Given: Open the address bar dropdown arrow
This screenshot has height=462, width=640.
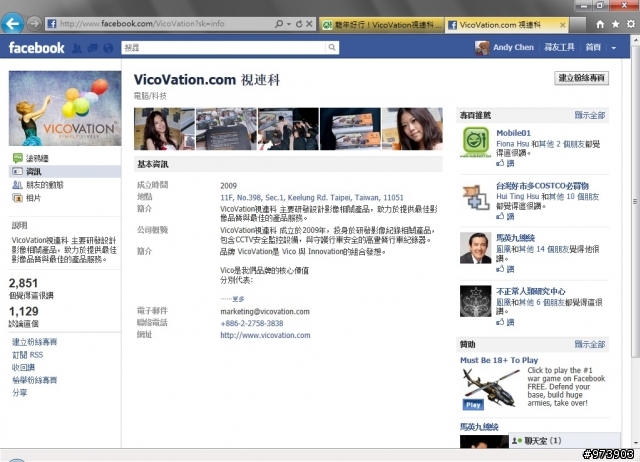Looking at the screenshot, I should 289,24.
